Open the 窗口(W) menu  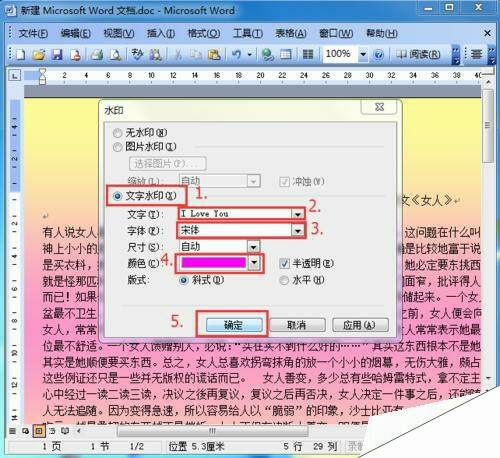[336, 33]
